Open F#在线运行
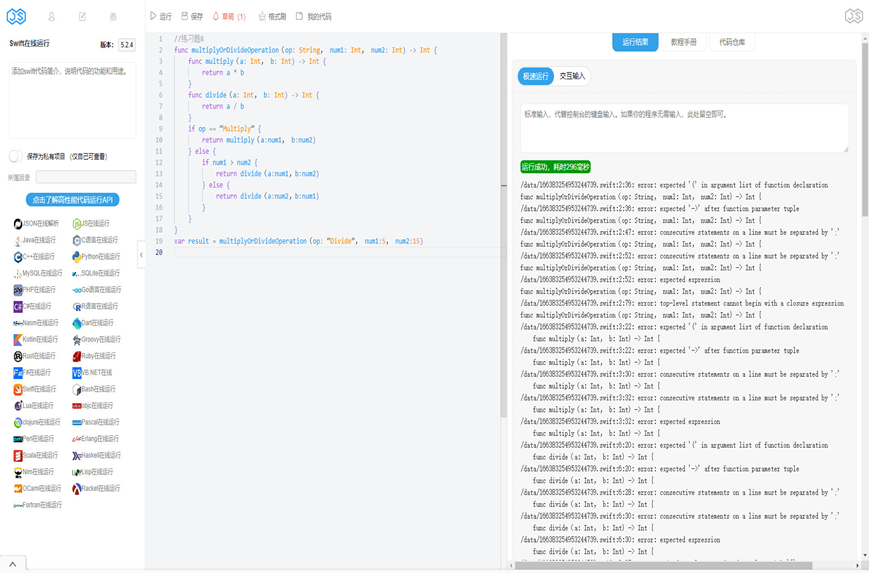869x573 pixels. pyautogui.click(x=32, y=373)
